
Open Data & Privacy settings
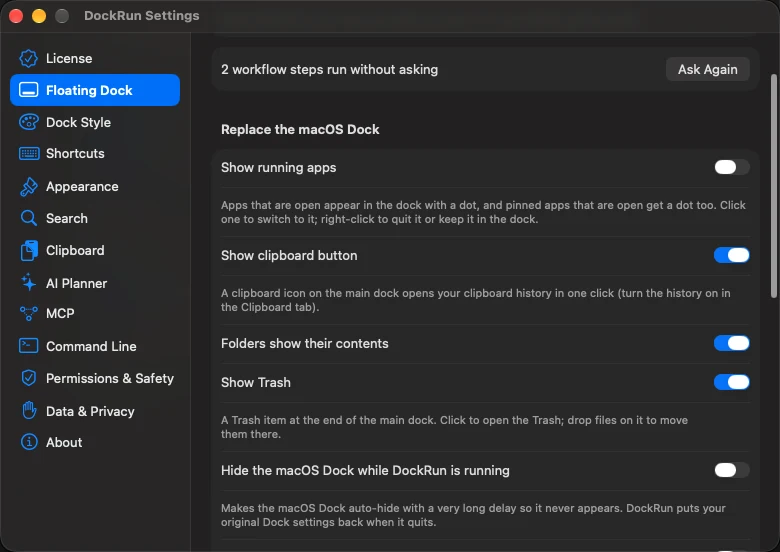[95, 411]
